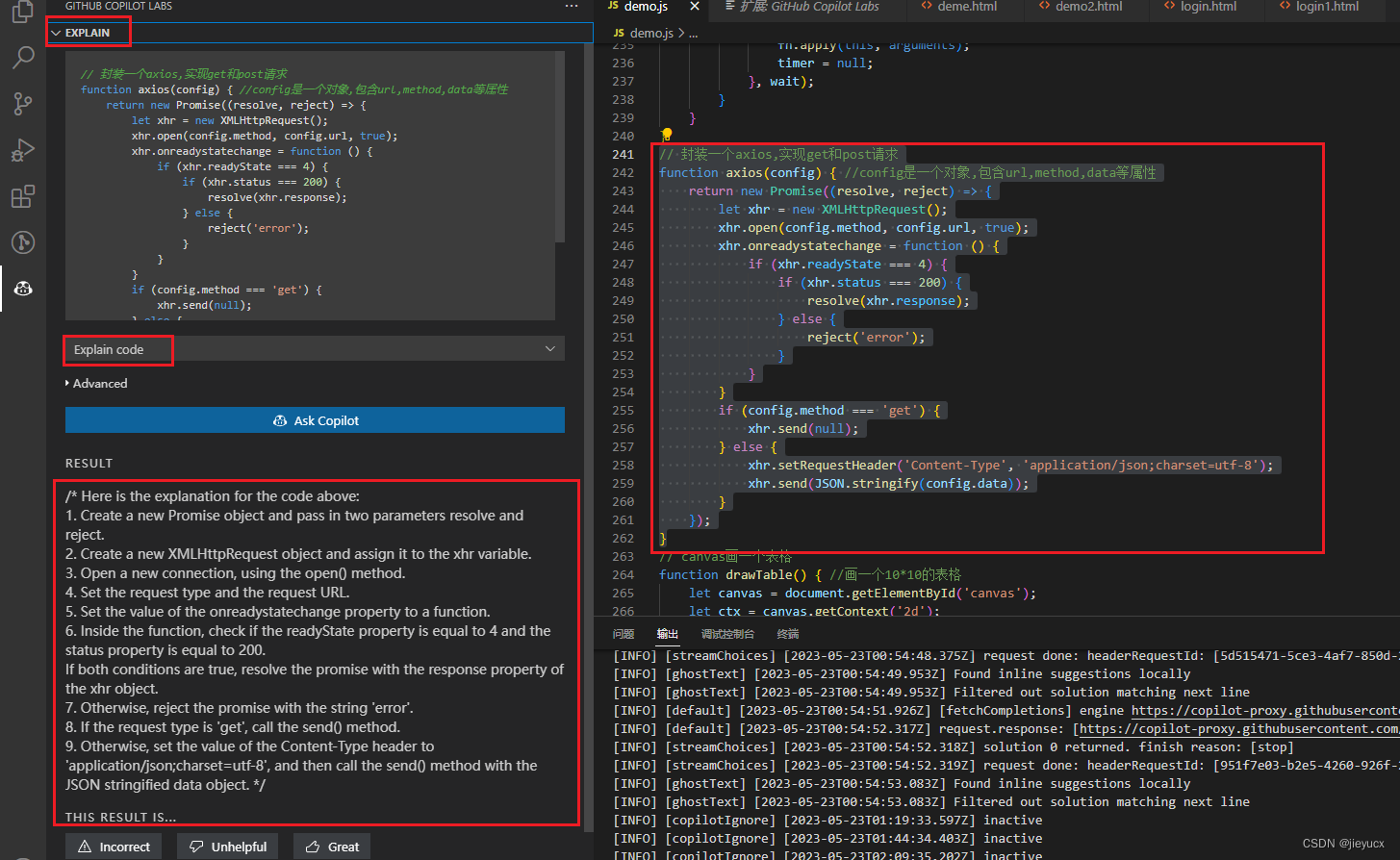Click the code preview box in EXPLAIN
1400x860 pixels.
click(310, 185)
